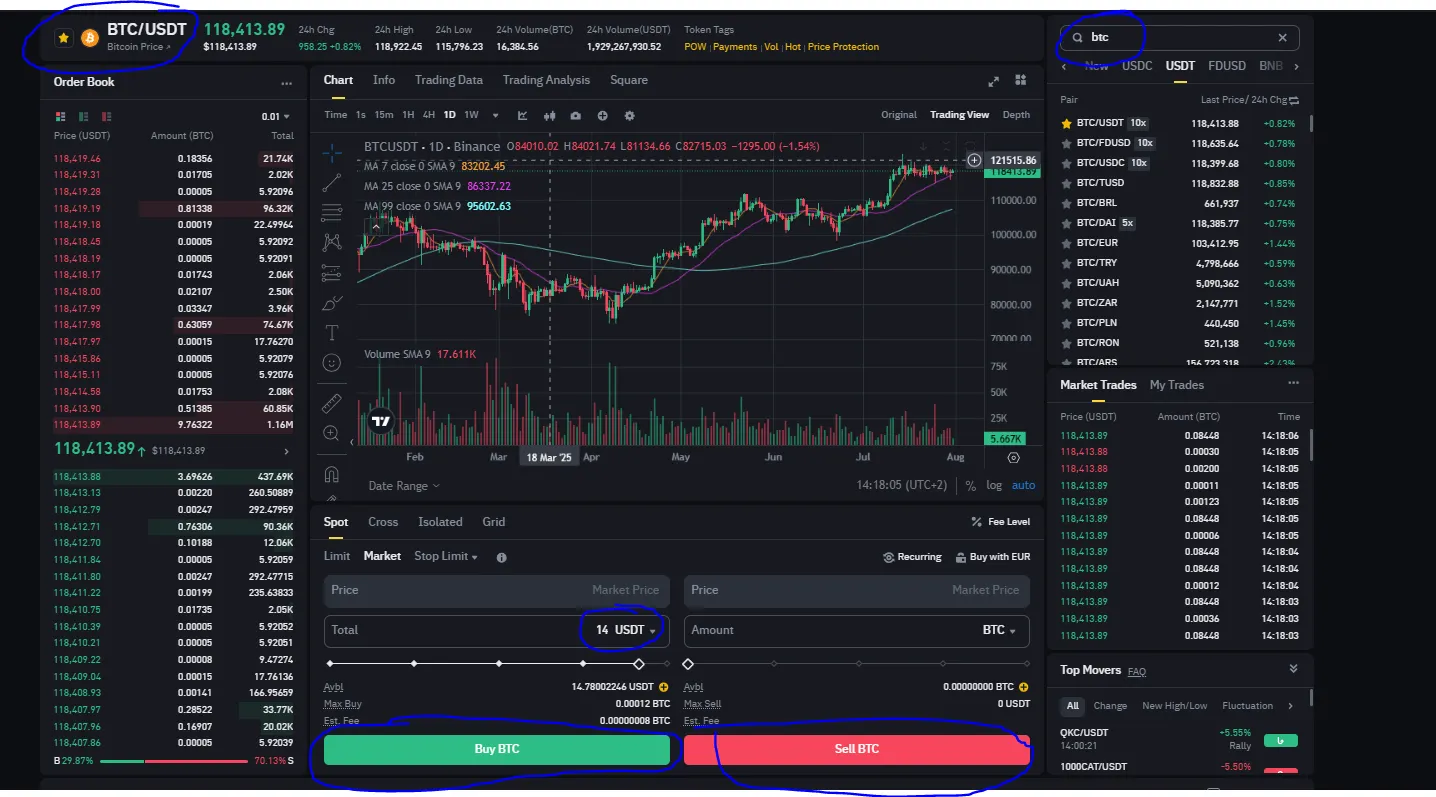The image size is (1436, 797).
Task: Open the Stop Limit order dropdown
Action: click(446, 556)
